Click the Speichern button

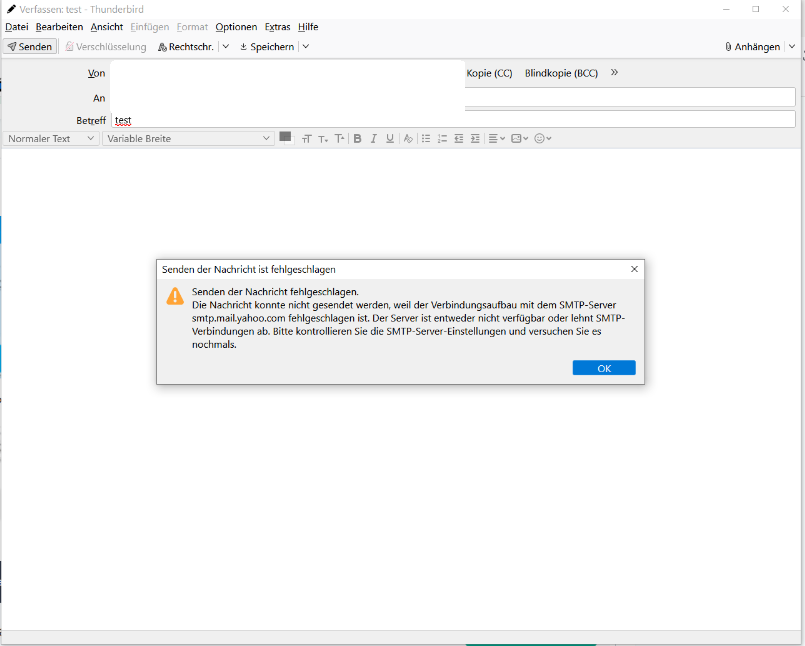click(267, 47)
